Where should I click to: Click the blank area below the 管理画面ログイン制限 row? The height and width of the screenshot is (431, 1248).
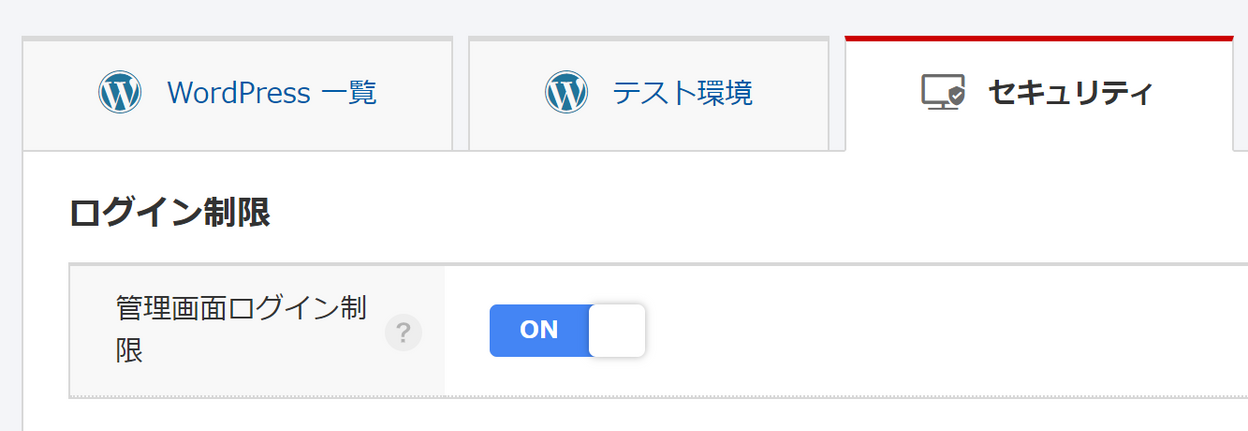coord(635,415)
